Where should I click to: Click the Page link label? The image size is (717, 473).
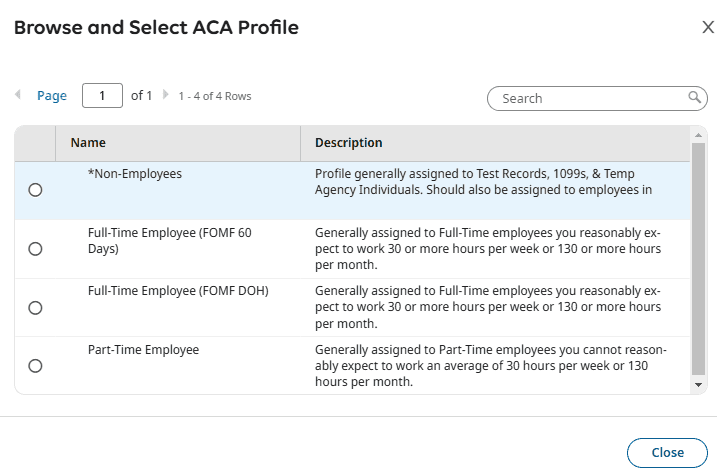(x=52, y=96)
